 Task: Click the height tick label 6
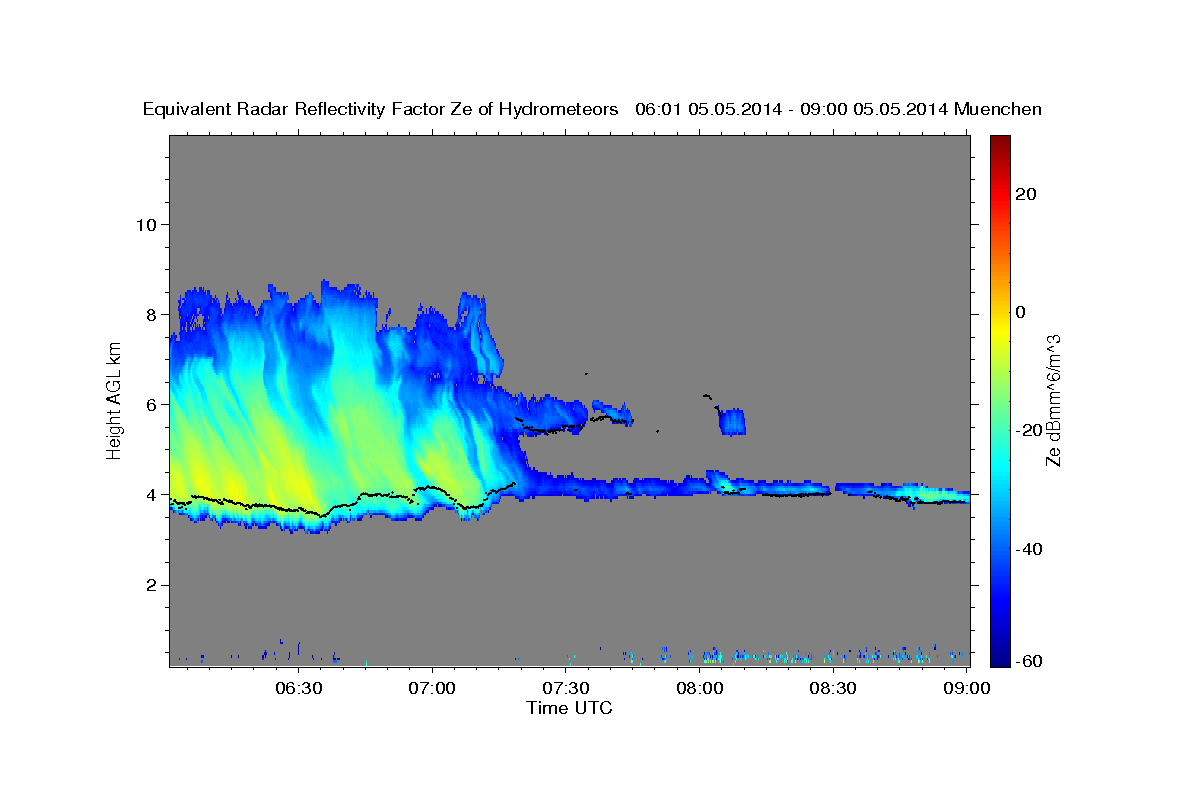(151, 404)
